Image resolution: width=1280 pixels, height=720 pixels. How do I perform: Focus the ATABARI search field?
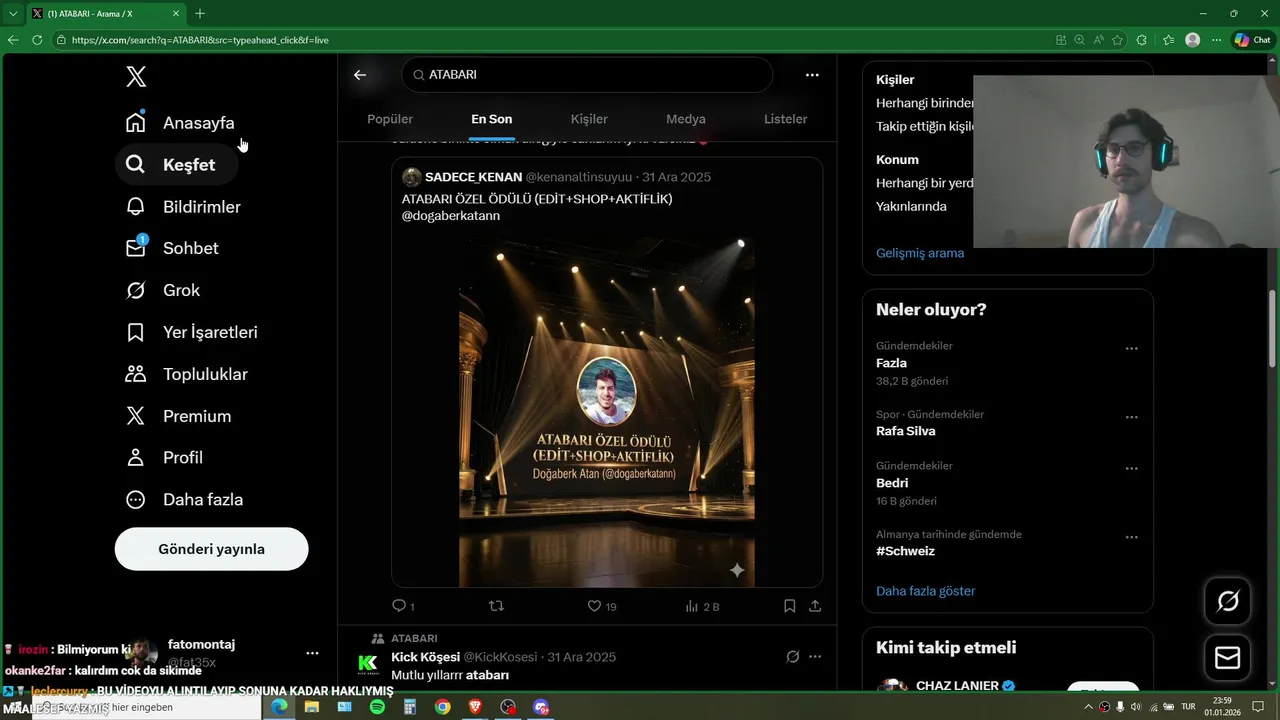(587, 75)
